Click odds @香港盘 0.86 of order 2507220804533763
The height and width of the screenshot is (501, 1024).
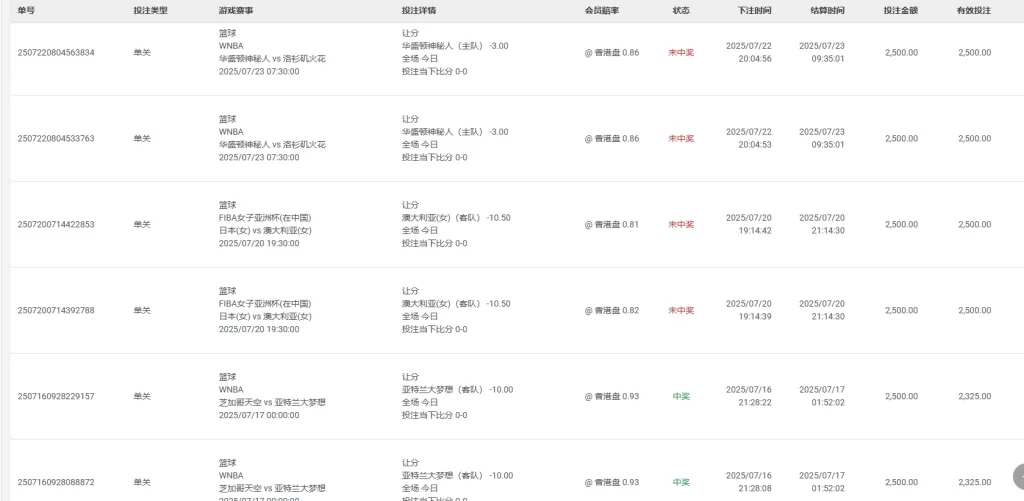[612, 138]
